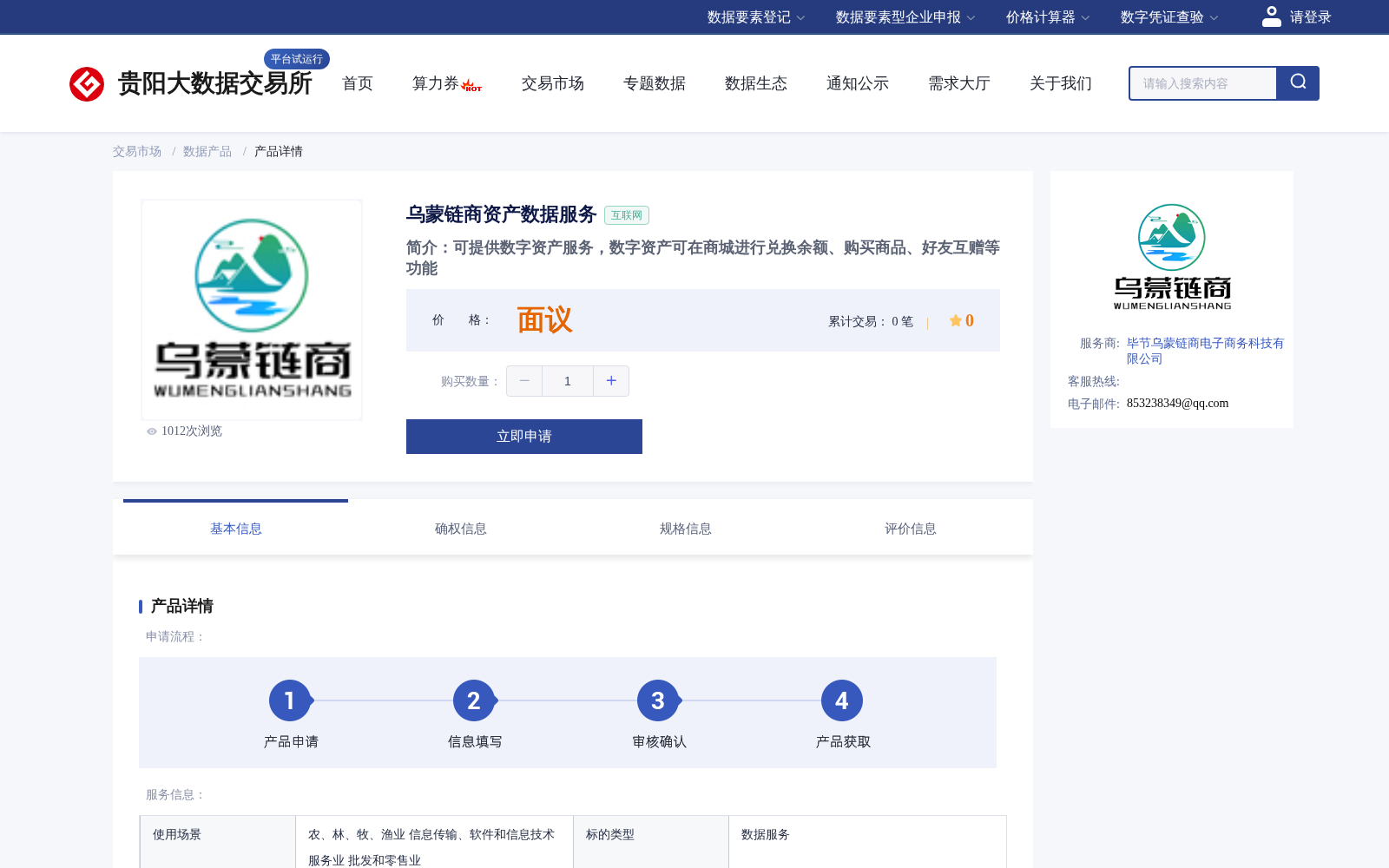Click 数据产品 breadcrumb link
The height and width of the screenshot is (868, 1389).
pos(207,152)
